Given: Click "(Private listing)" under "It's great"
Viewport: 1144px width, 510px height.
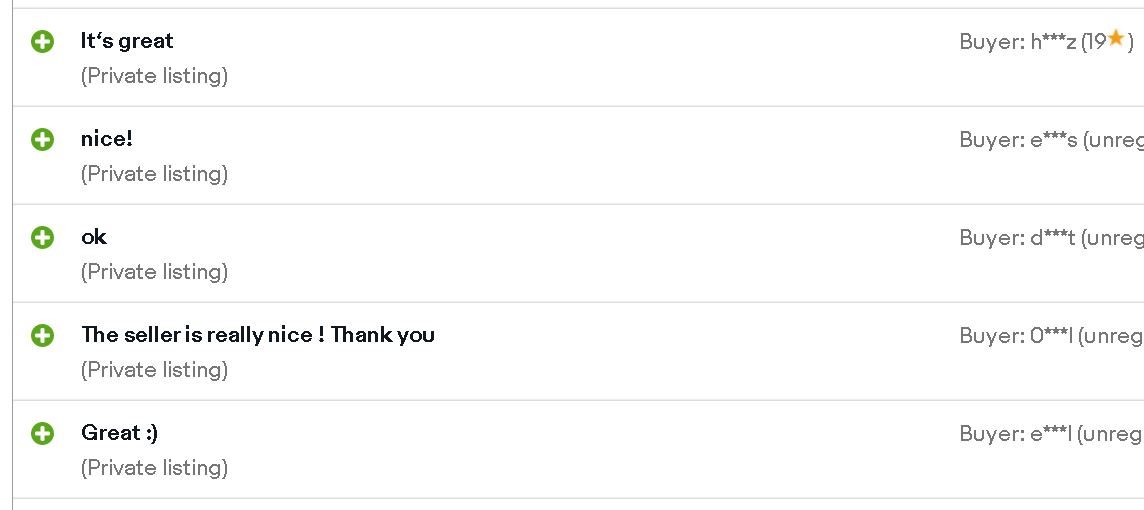Looking at the screenshot, I should click(x=154, y=76).
